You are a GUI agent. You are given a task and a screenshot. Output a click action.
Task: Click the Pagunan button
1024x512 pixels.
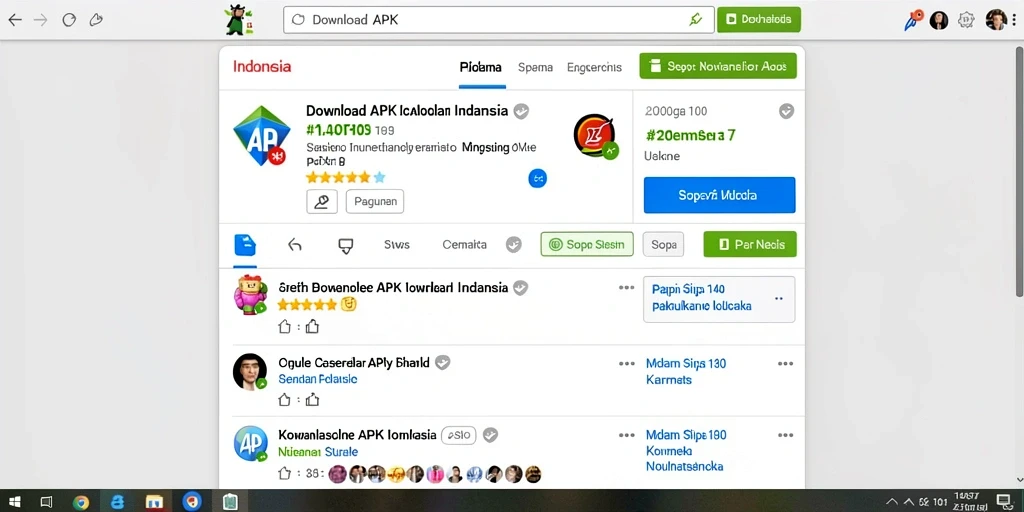click(x=375, y=202)
